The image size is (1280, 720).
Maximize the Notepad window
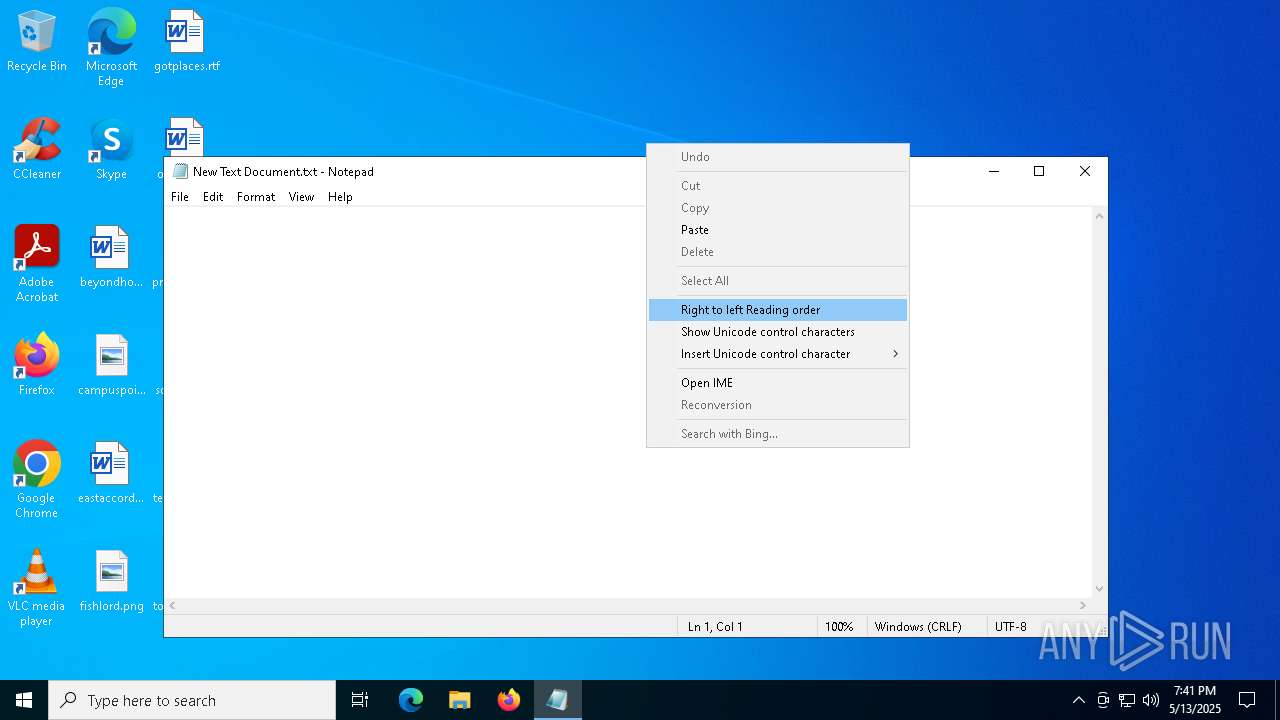(x=1039, y=172)
